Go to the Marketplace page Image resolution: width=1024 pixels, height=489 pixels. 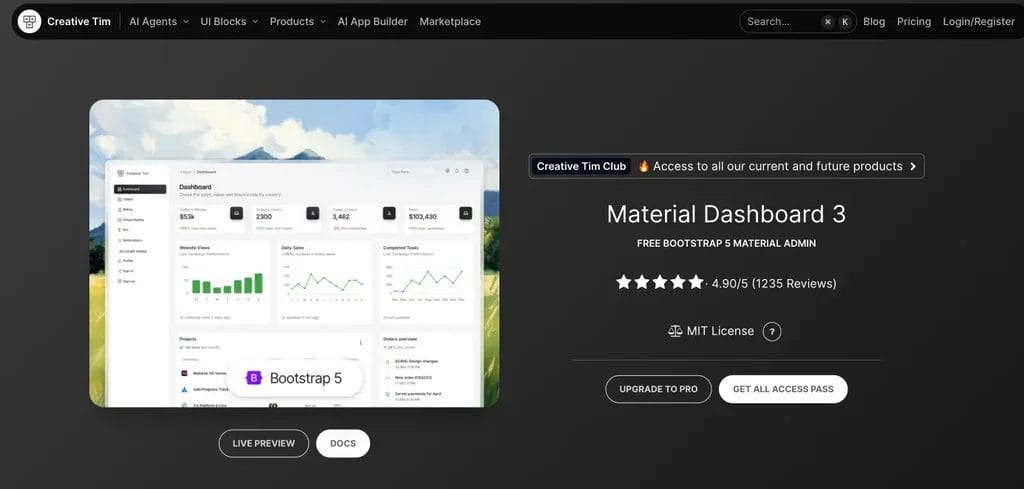(x=450, y=22)
